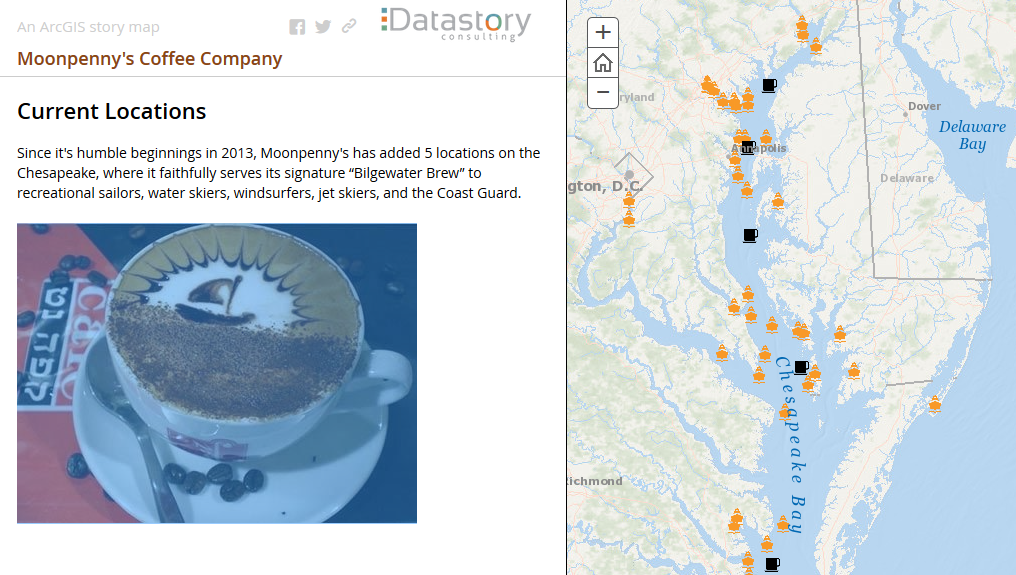Share story via Twitter icon
The width and height of the screenshot is (1016, 575).
coord(323,27)
